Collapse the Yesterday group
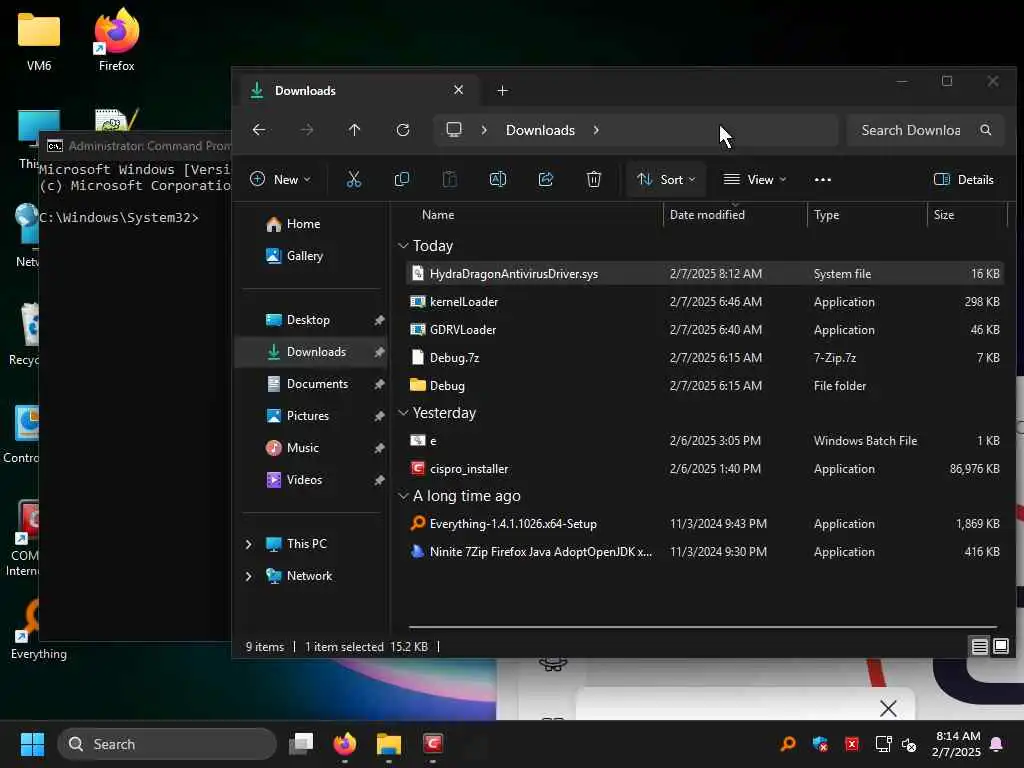This screenshot has width=1024, height=768. click(x=403, y=413)
